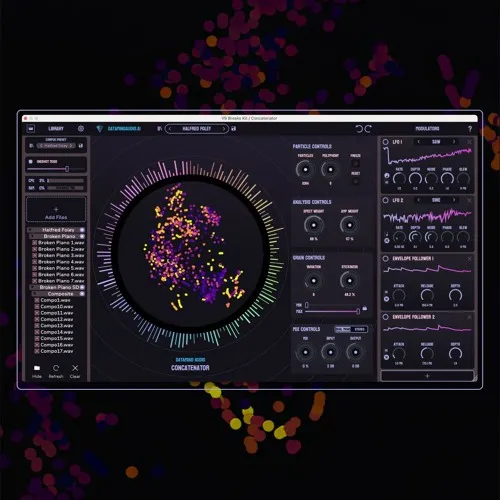
Task: Go to next preset right of Halfred Foley
Action: pyautogui.click(x=224, y=129)
